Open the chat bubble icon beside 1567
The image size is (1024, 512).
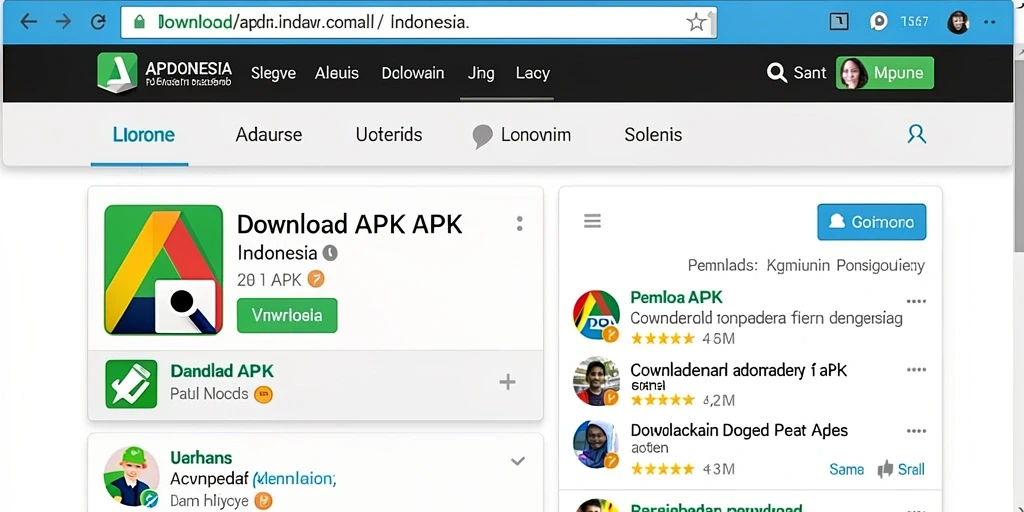click(x=879, y=22)
